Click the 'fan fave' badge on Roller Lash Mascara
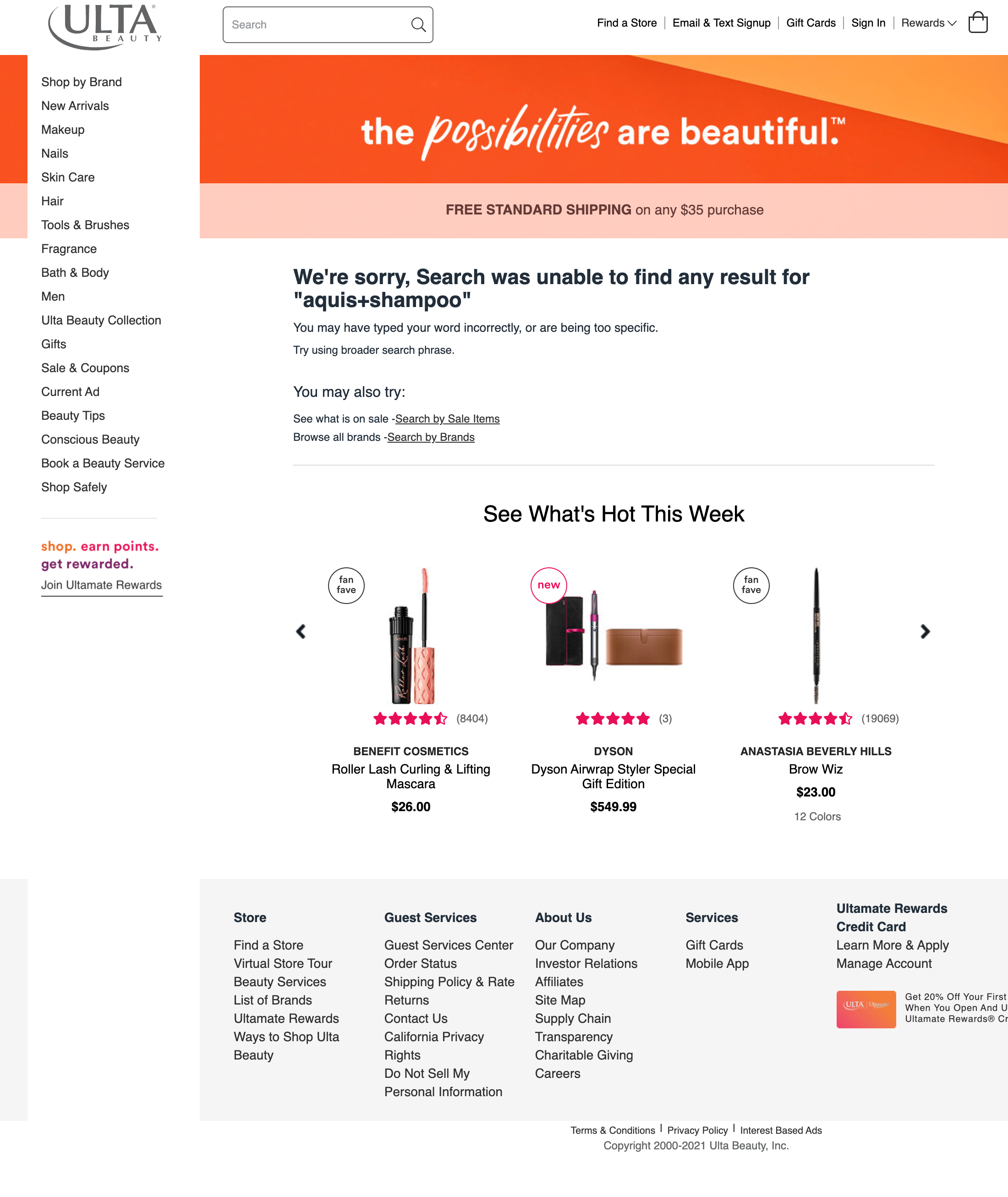The image size is (1008, 1197). click(346, 585)
